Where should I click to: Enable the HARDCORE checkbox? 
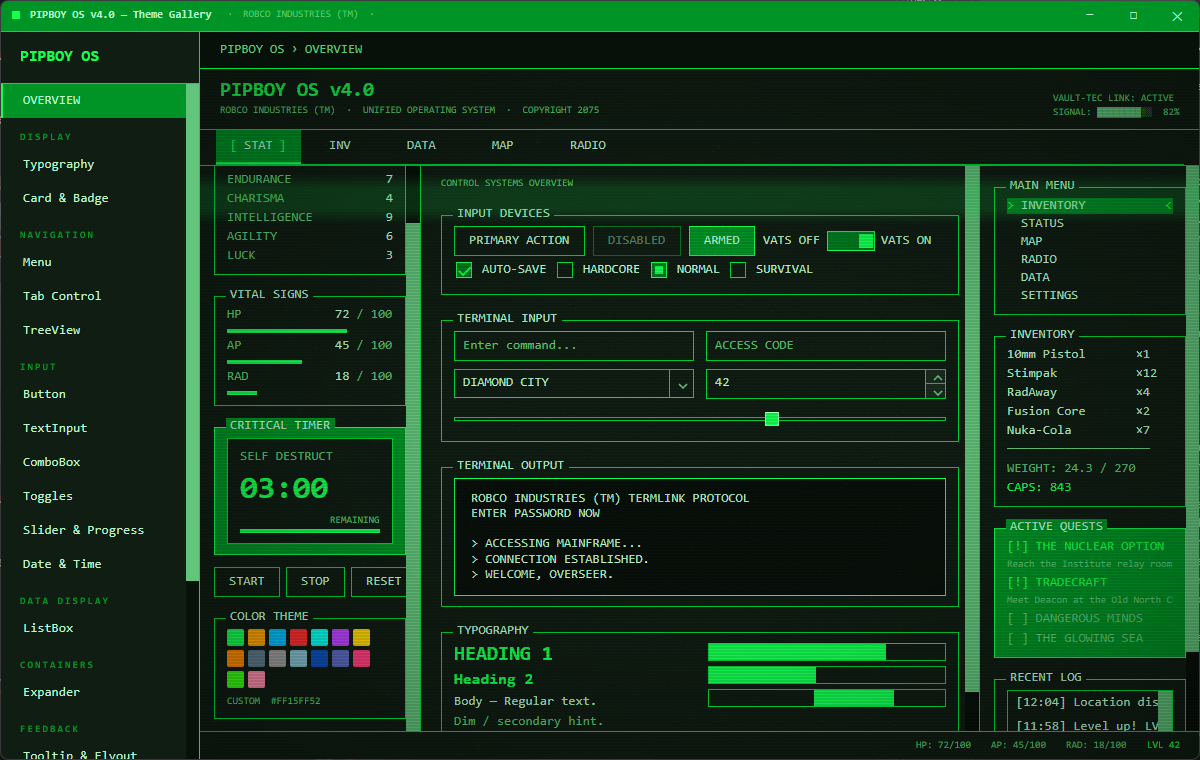coord(565,269)
